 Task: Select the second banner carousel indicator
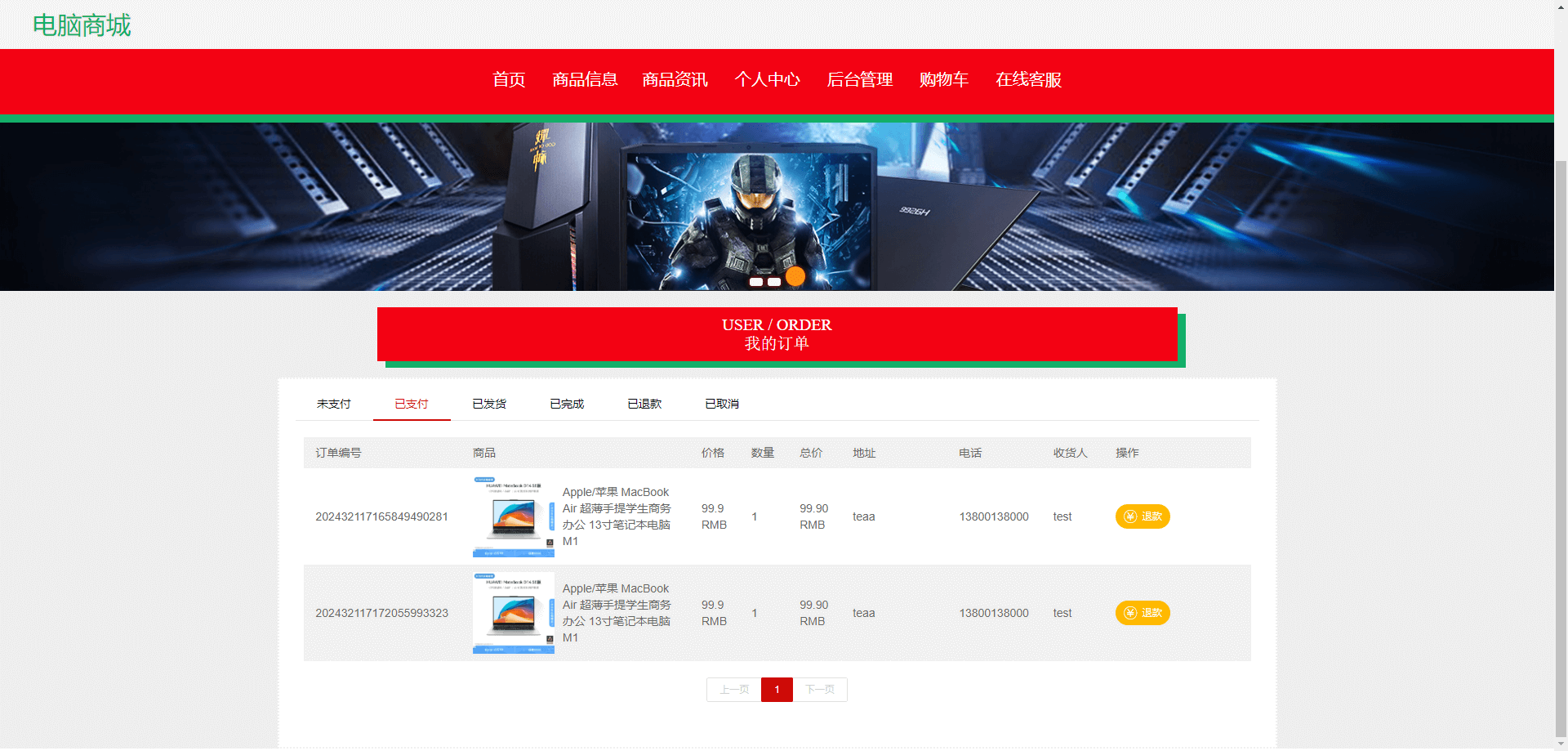[774, 282]
